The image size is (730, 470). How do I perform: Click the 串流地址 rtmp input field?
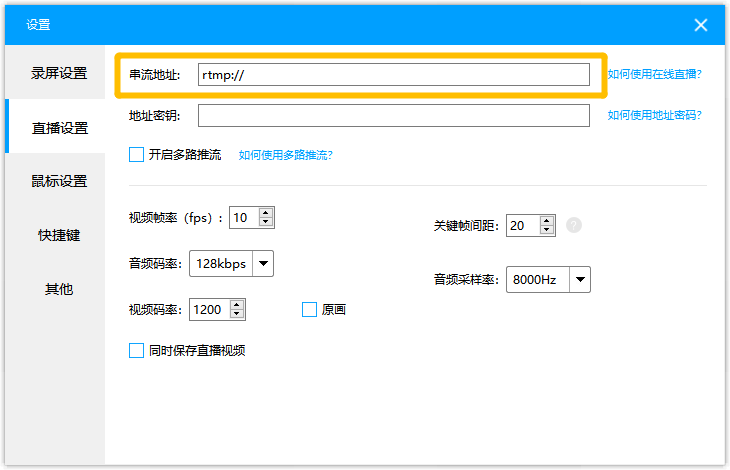tap(393, 75)
